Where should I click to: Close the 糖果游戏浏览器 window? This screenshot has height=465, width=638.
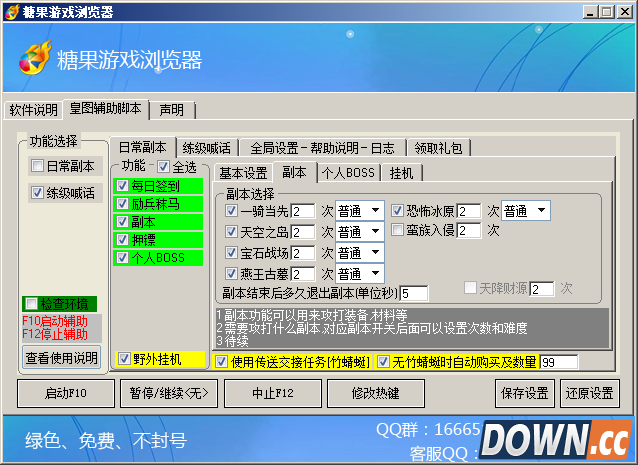[x=624, y=12]
